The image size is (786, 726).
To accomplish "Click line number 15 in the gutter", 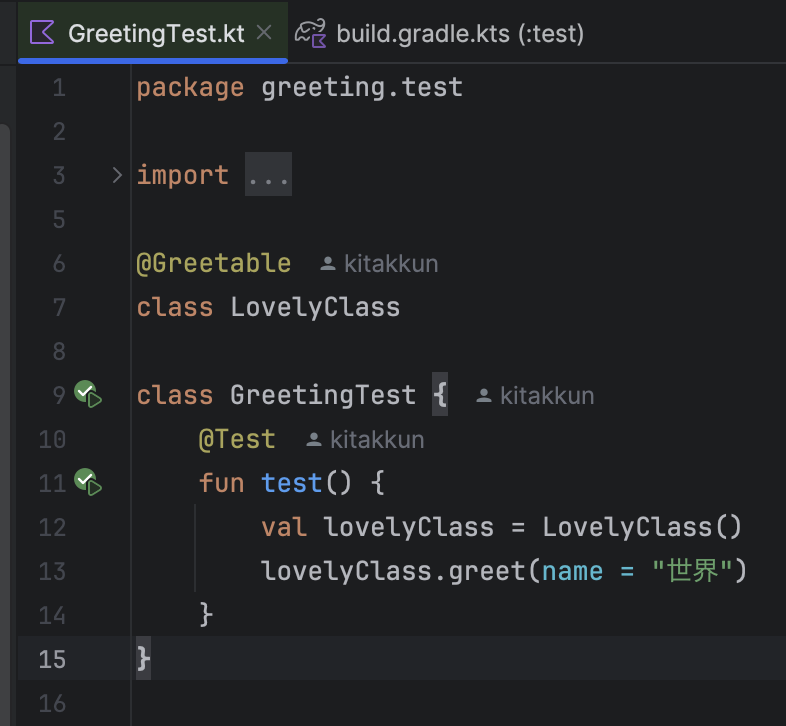I will [52, 659].
